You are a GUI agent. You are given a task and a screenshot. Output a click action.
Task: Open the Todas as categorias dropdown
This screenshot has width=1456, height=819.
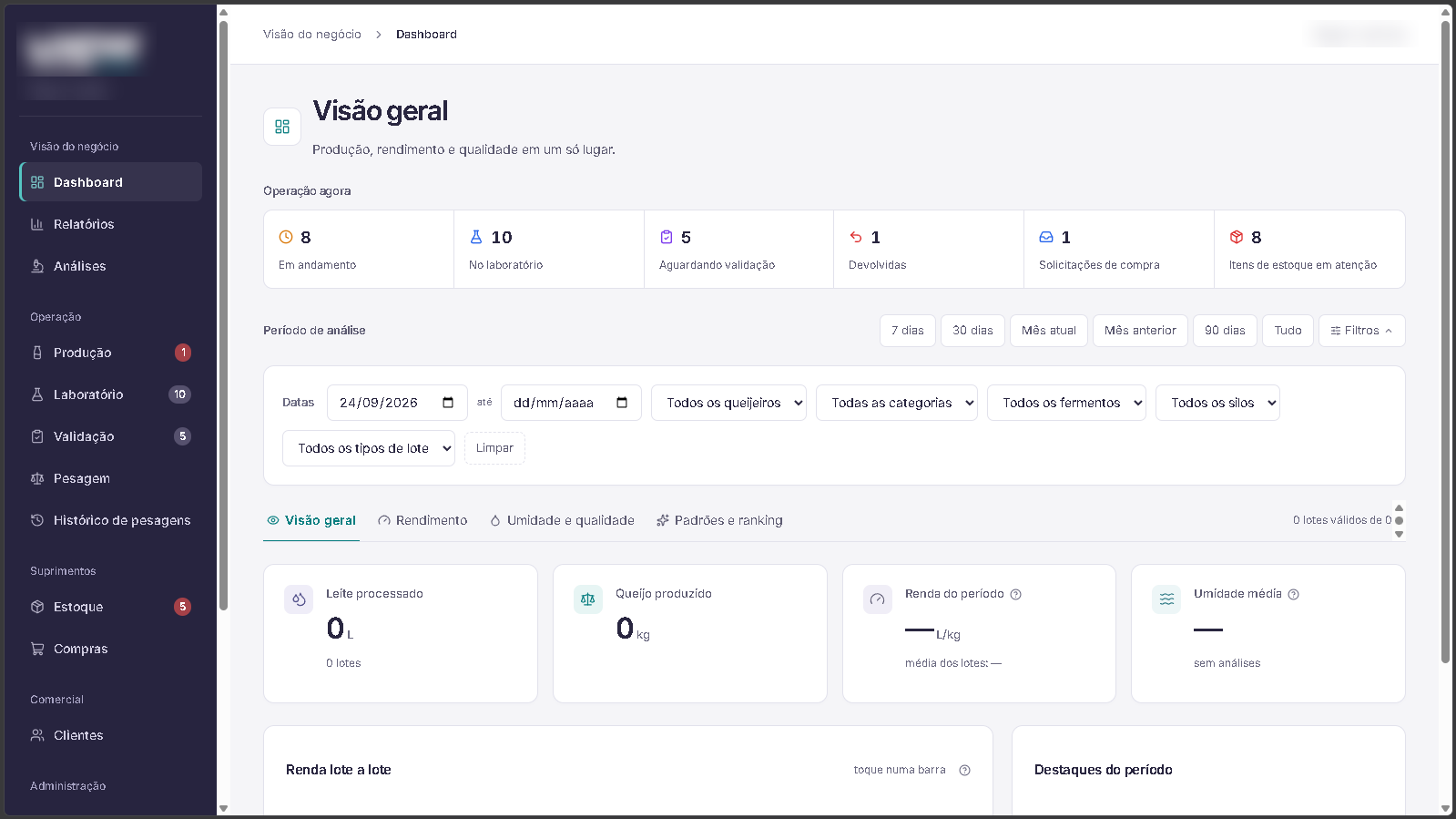897,403
